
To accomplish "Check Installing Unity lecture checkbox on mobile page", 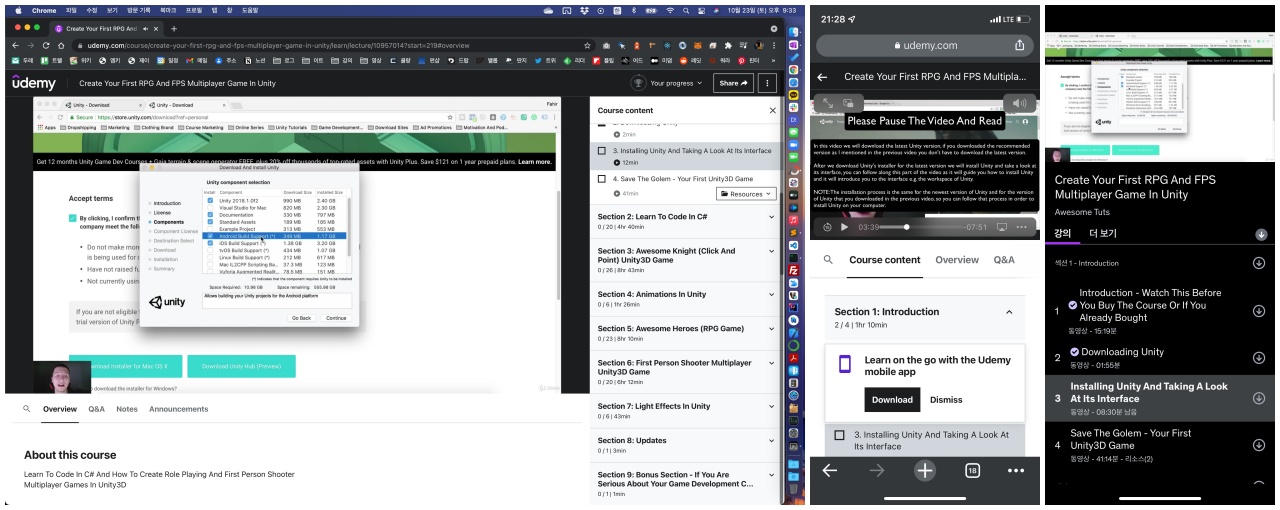I will point(840,435).
